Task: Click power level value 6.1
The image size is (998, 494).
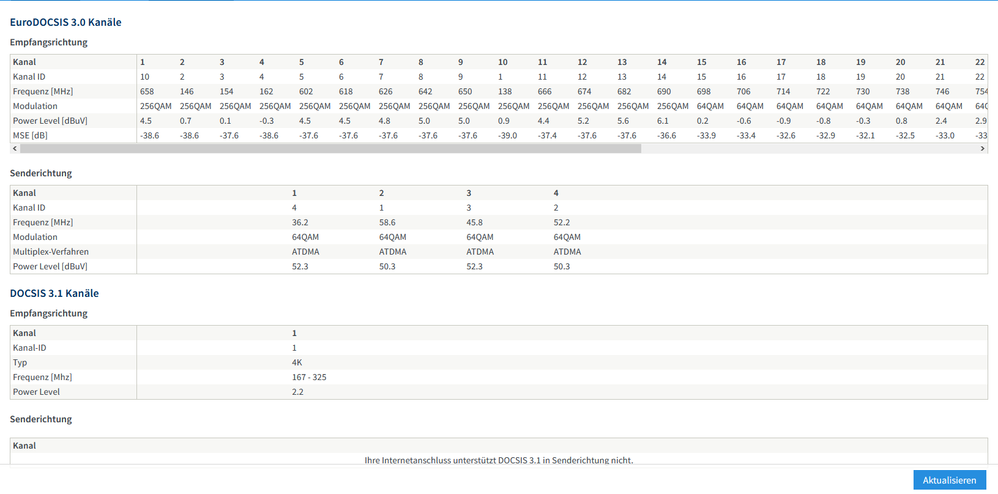Action: 662,121
